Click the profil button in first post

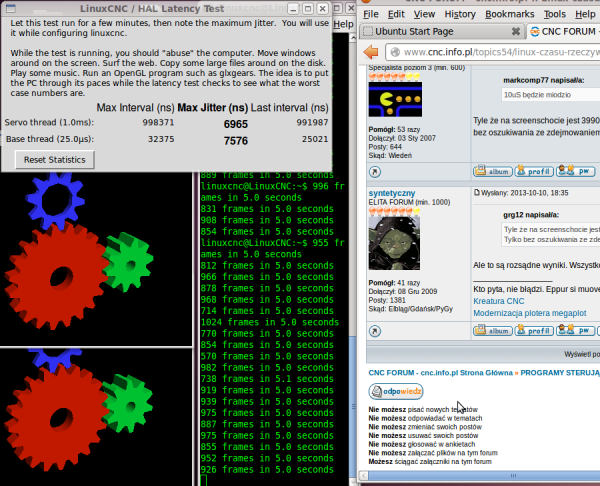pyautogui.click(x=534, y=171)
